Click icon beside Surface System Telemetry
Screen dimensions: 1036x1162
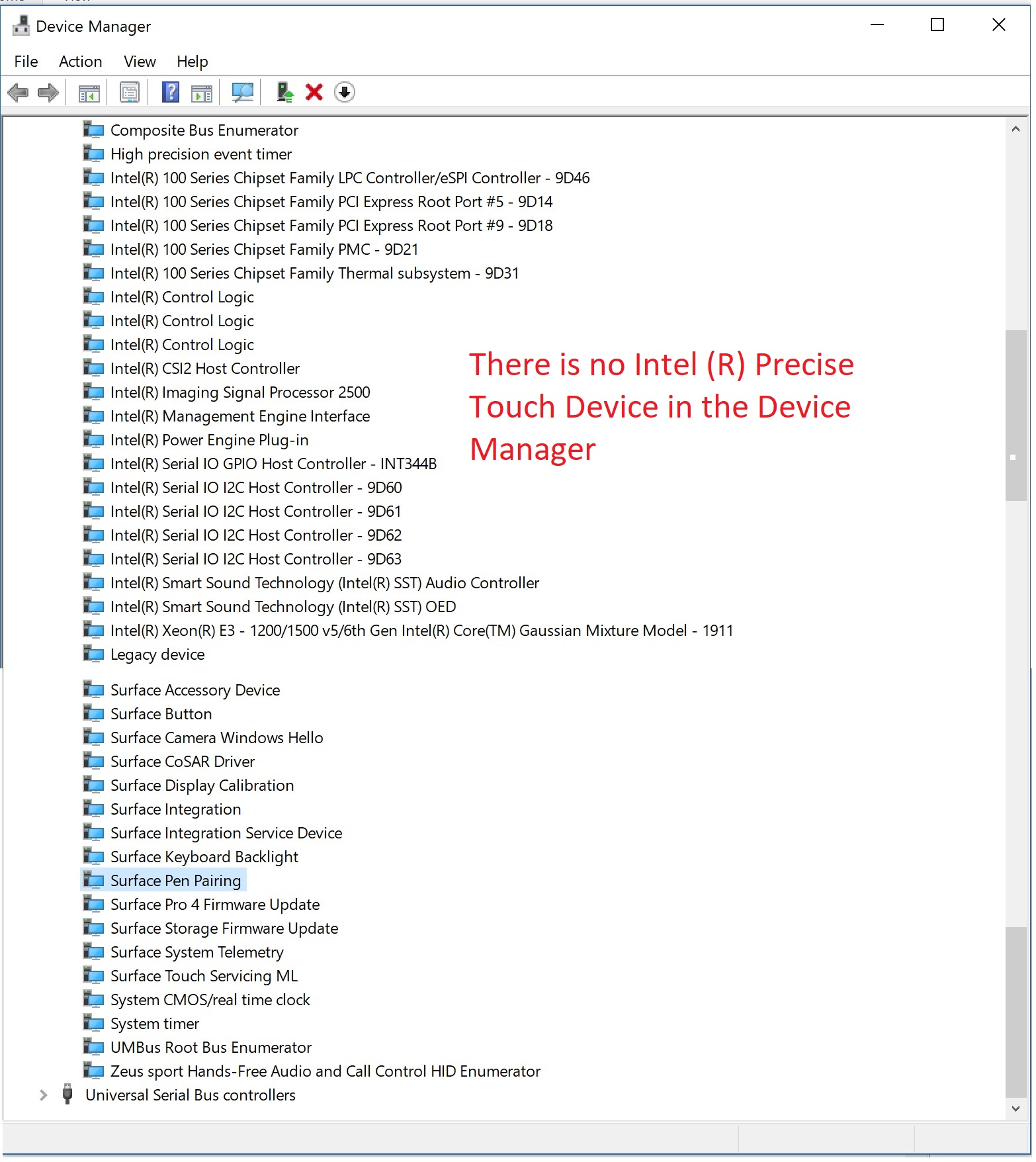93,952
